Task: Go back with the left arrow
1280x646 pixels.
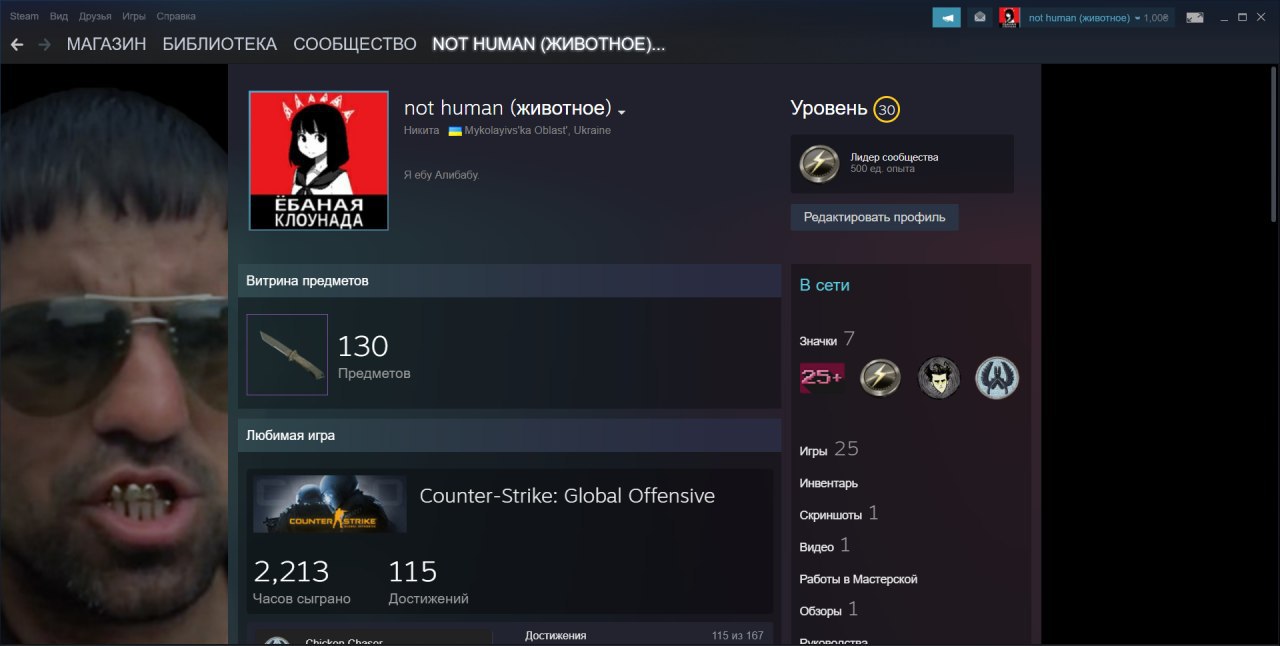Action: click(x=17, y=45)
